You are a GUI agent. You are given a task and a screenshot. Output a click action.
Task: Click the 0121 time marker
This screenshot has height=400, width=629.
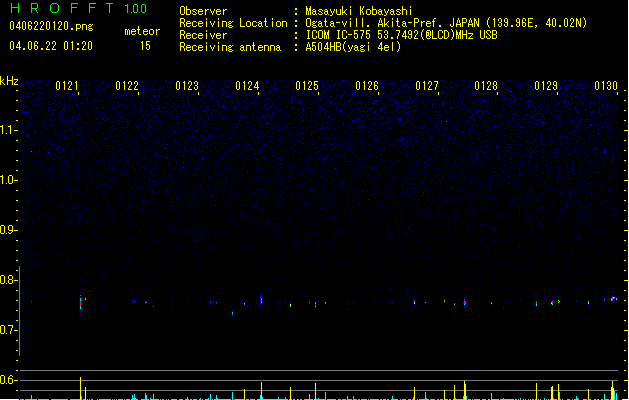point(67,86)
